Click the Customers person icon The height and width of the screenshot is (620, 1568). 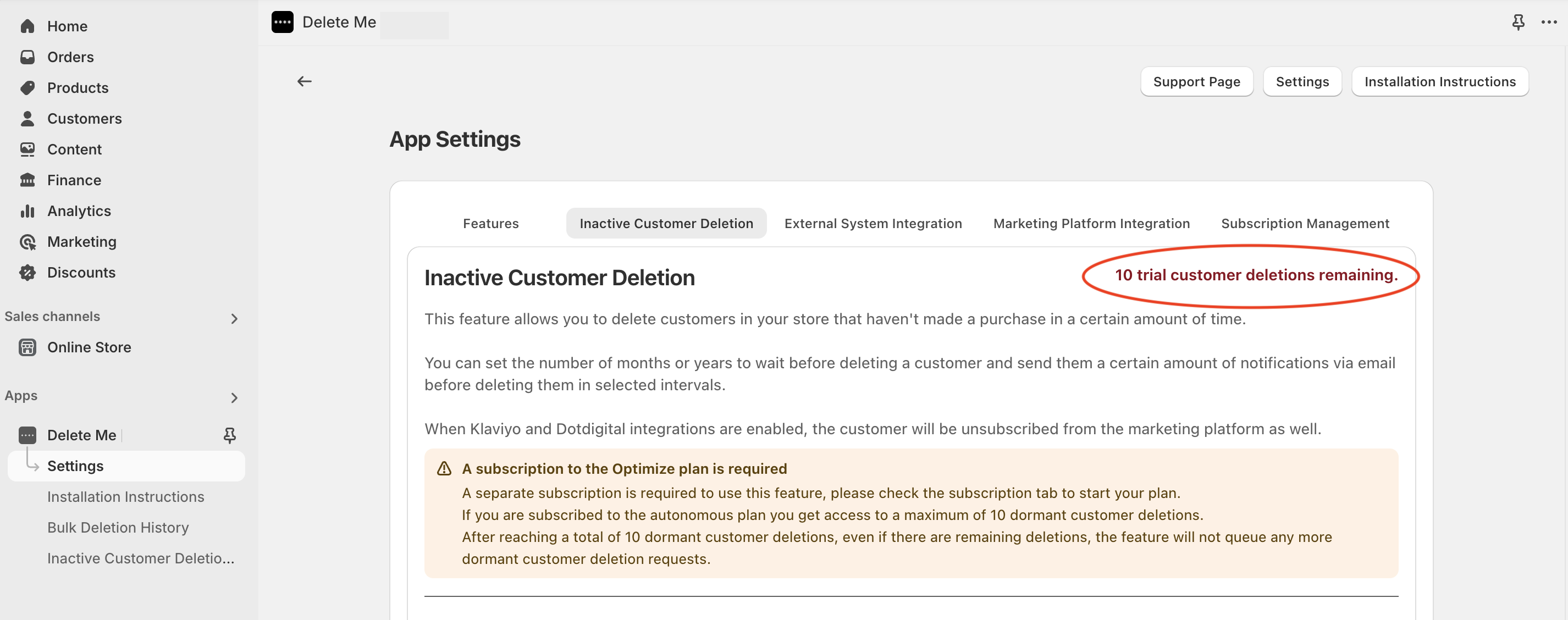click(27, 119)
